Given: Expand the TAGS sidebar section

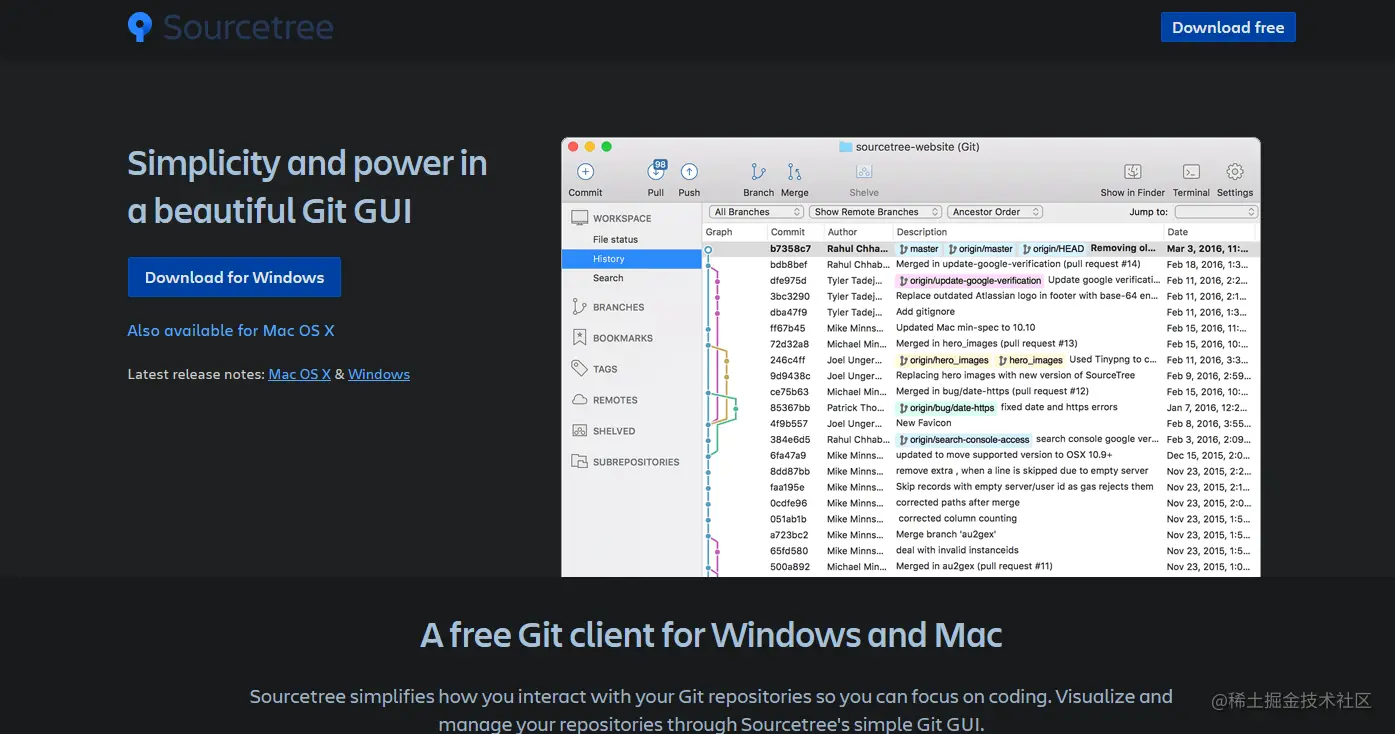Looking at the screenshot, I should click(x=605, y=370).
